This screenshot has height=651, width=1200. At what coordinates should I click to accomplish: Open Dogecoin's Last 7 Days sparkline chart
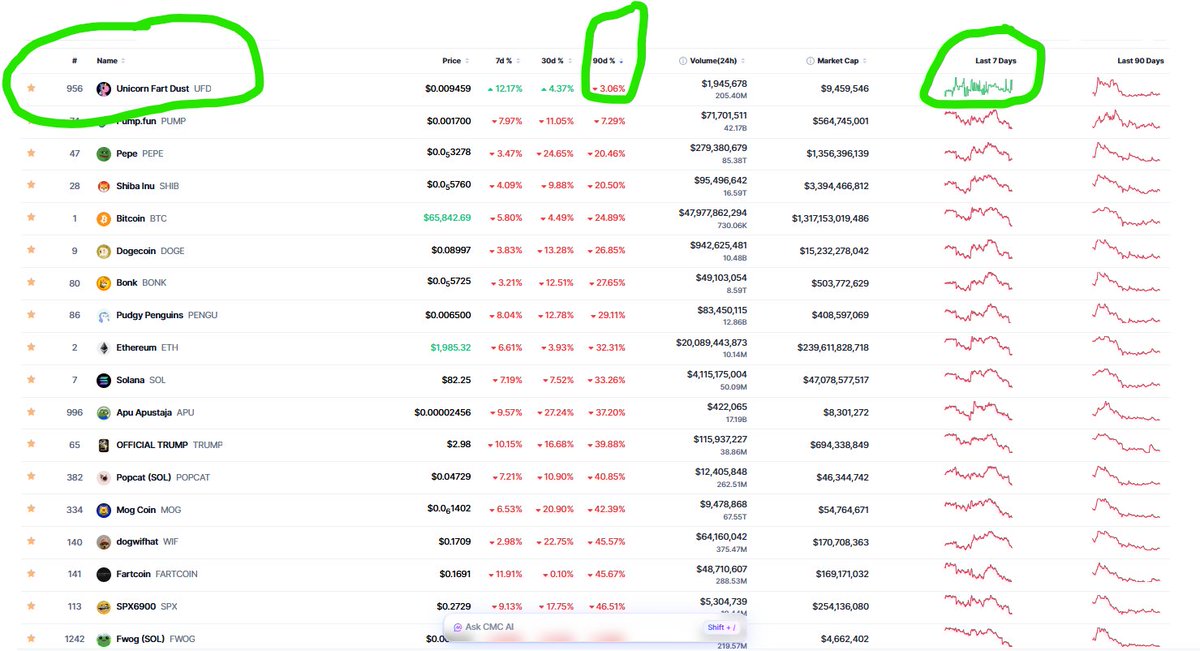click(x=980, y=250)
